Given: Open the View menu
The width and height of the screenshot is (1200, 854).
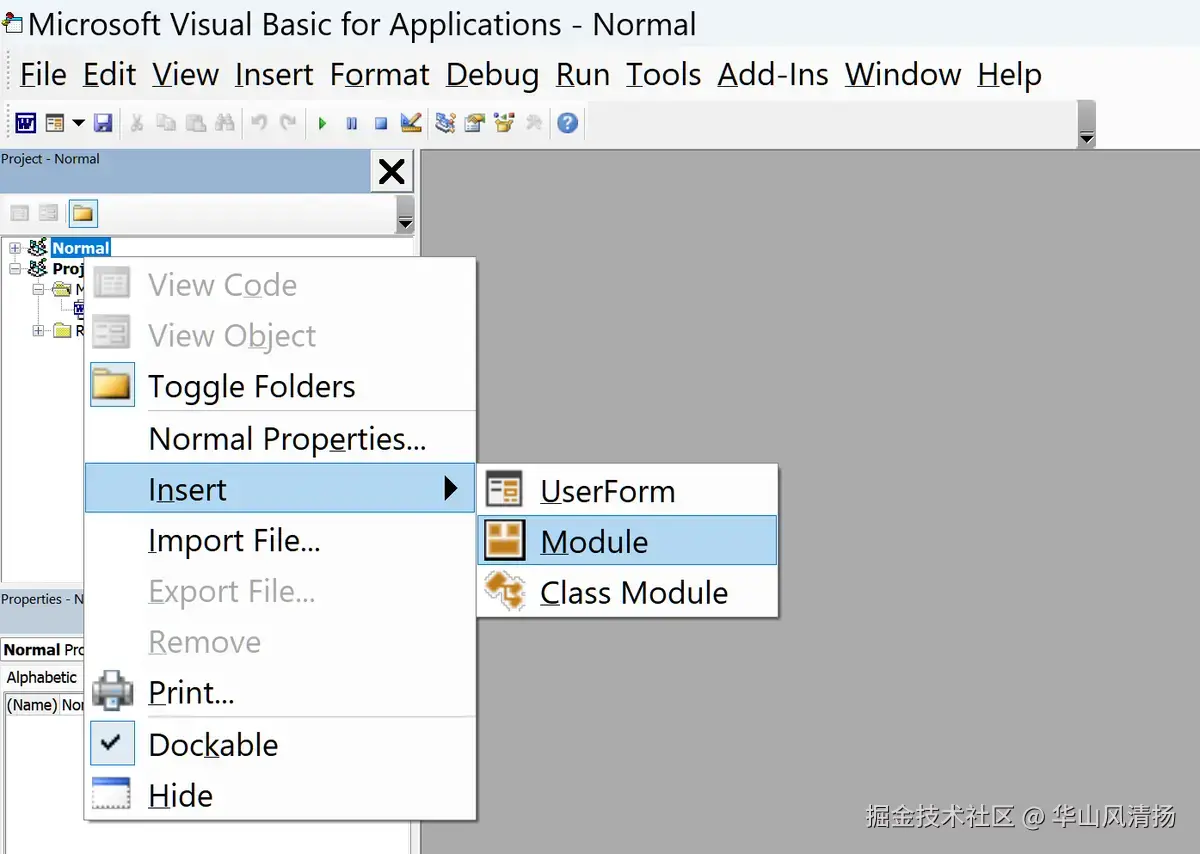Looking at the screenshot, I should [186, 74].
